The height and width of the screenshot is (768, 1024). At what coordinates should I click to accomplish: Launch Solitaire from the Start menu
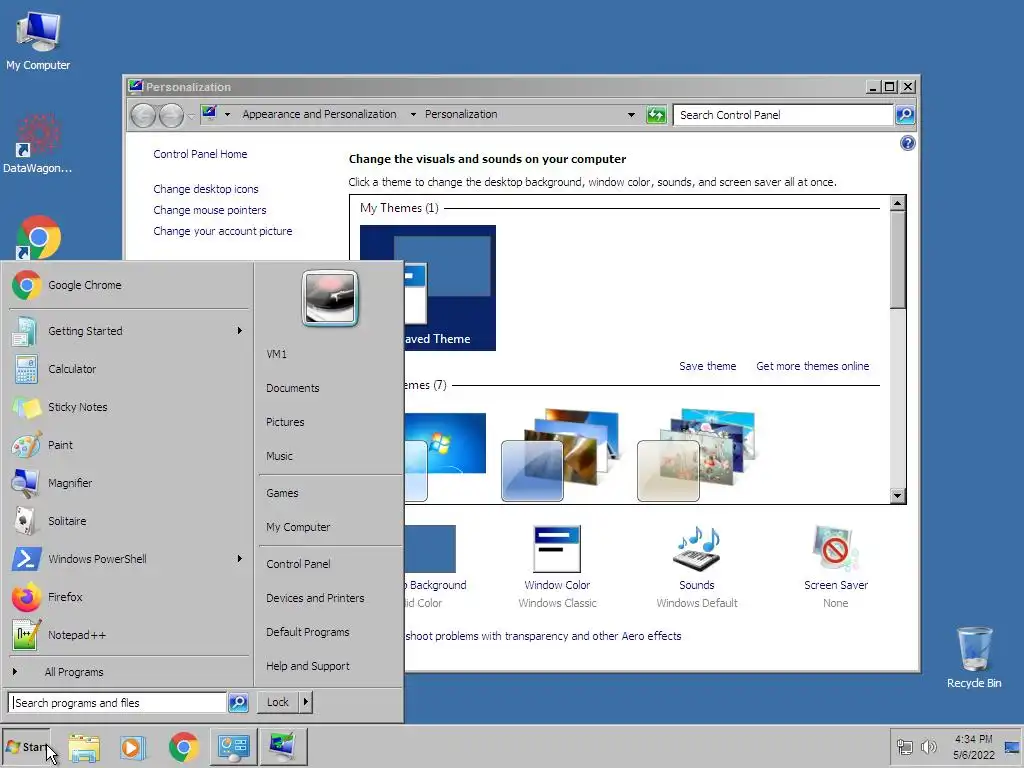(129, 521)
